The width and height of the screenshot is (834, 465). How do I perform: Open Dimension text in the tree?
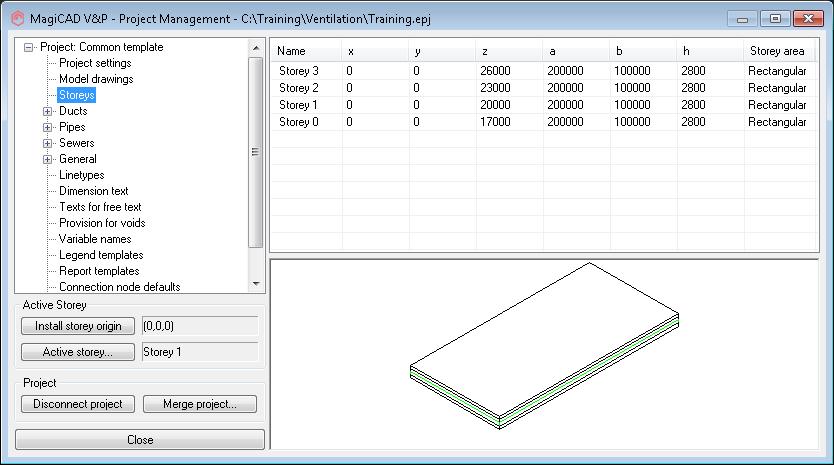tap(94, 190)
